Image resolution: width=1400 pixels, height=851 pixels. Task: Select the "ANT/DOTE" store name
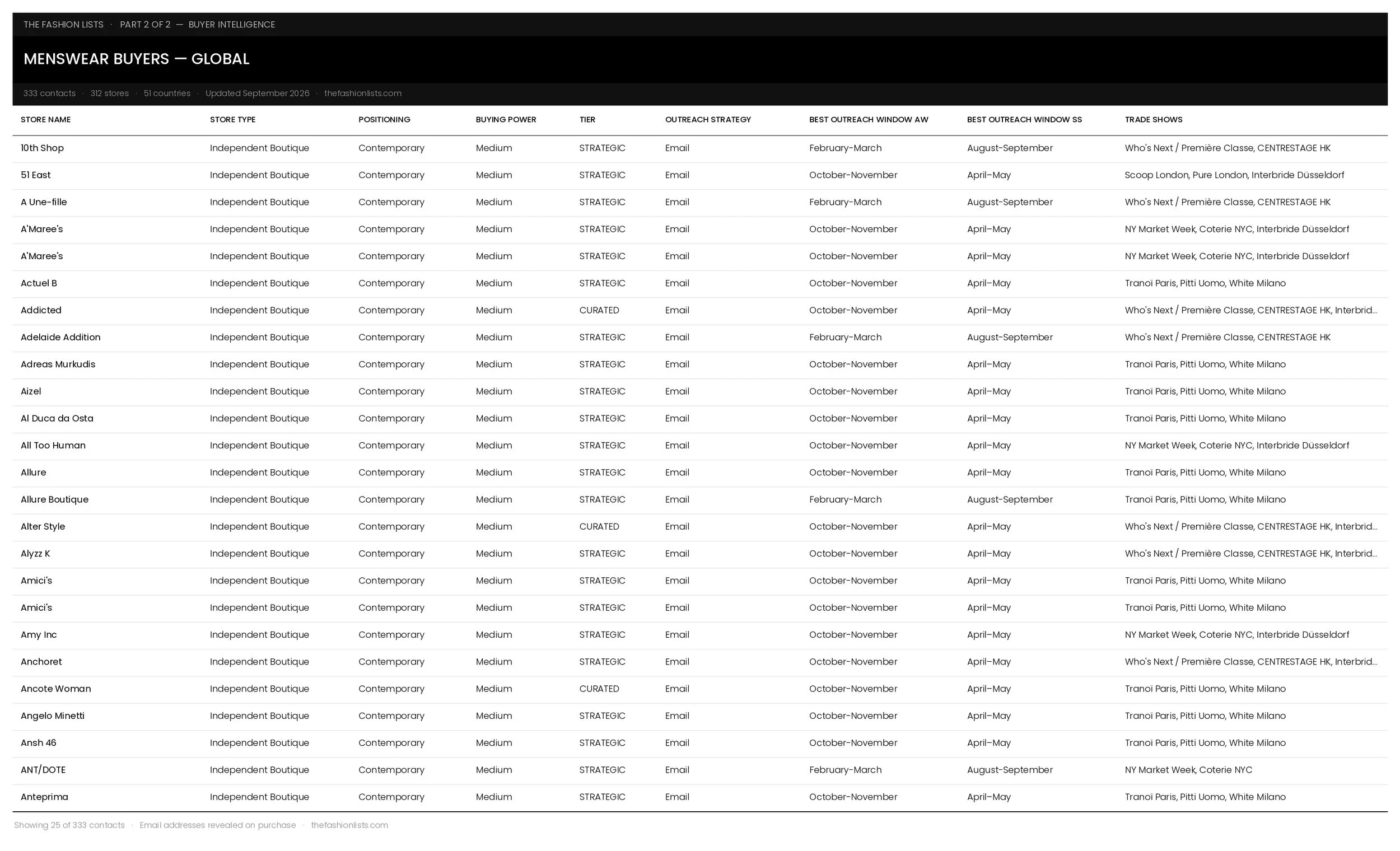43,770
